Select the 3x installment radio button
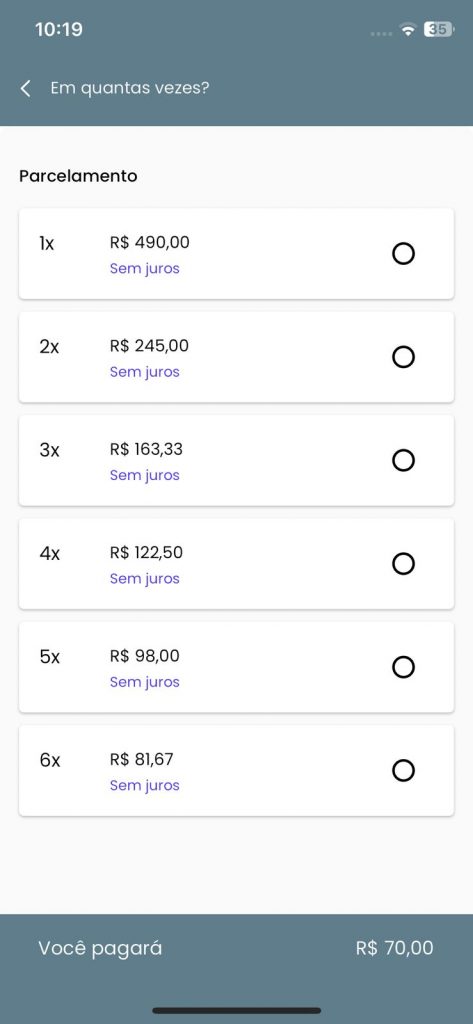Screen dimensions: 473x1024 403,460
